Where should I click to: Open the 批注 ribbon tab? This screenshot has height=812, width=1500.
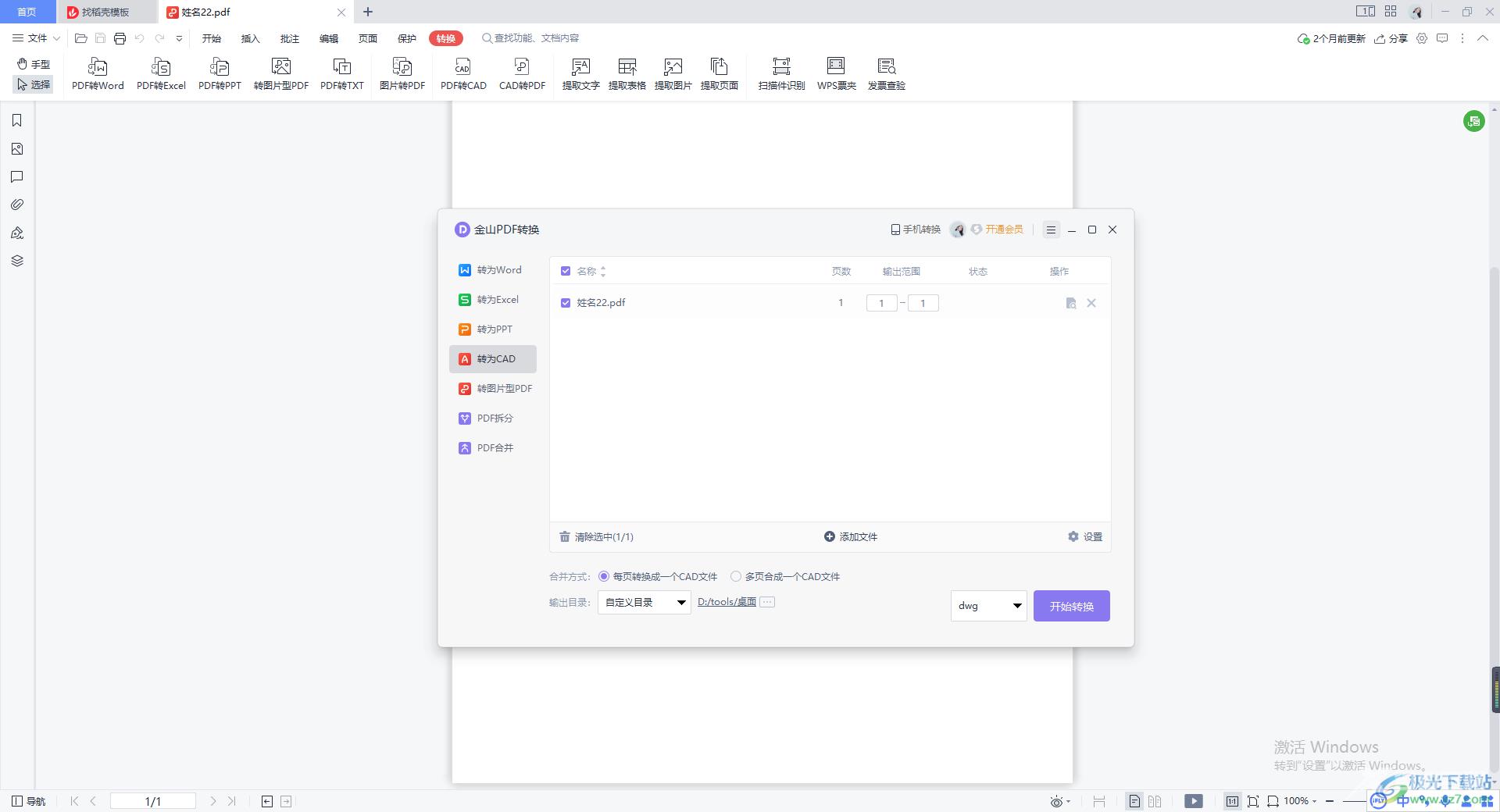click(x=290, y=38)
